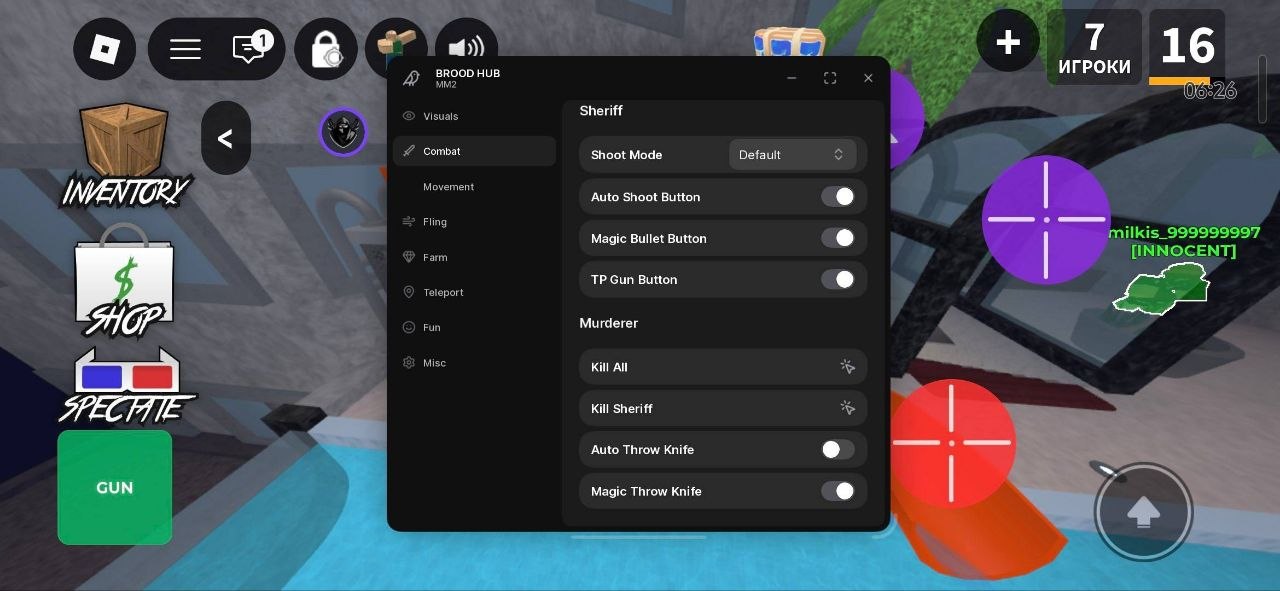Viewport: 1280px width, 591px height.
Task: Click the Sheriff section heading
Action: click(601, 111)
